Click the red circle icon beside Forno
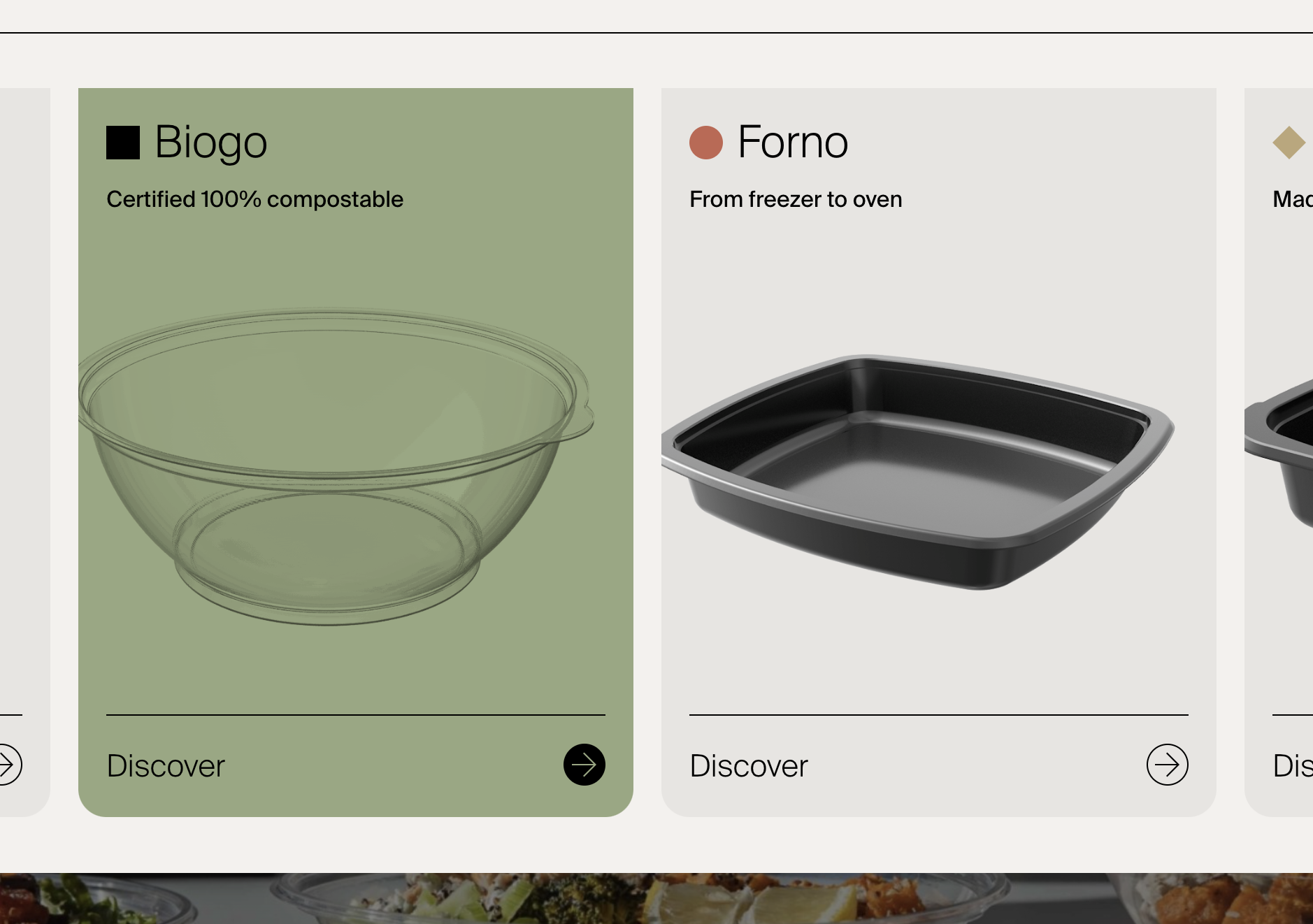The height and width of the screenshot is (924, 1313). [x=705, y=143]
